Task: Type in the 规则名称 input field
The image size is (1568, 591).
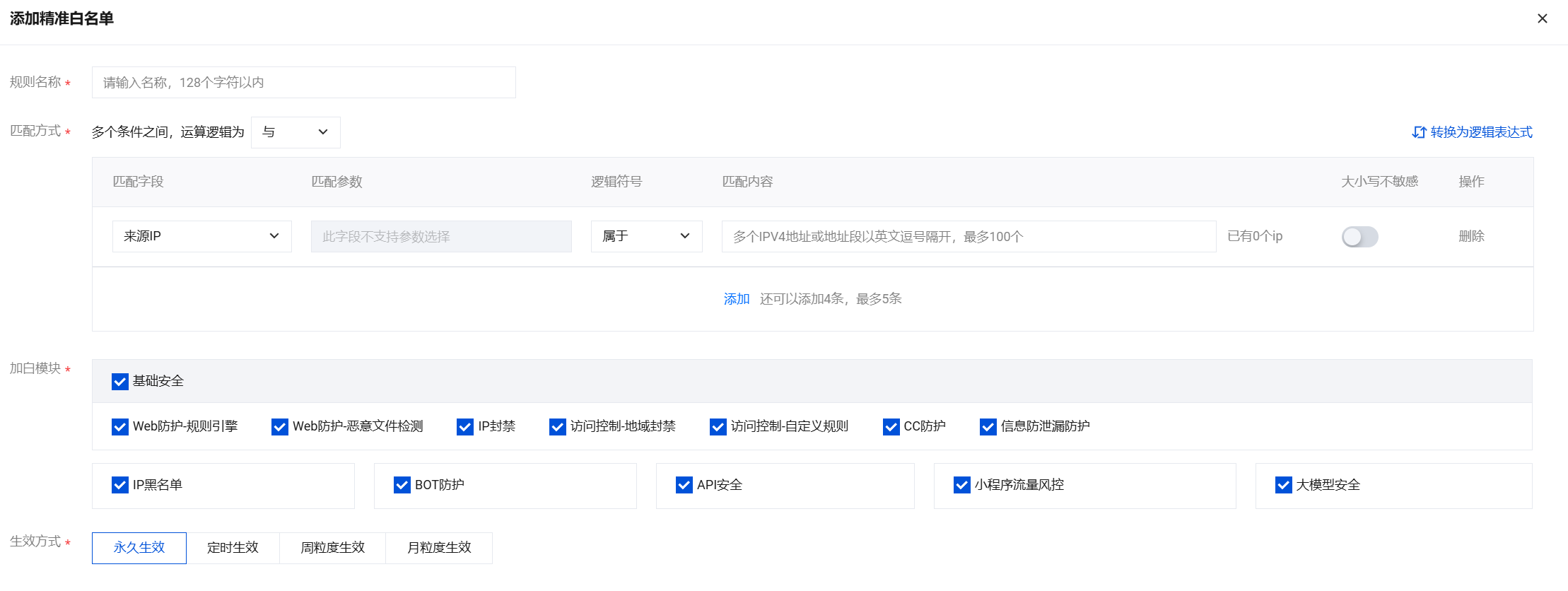Action: (x=303, y=83)
